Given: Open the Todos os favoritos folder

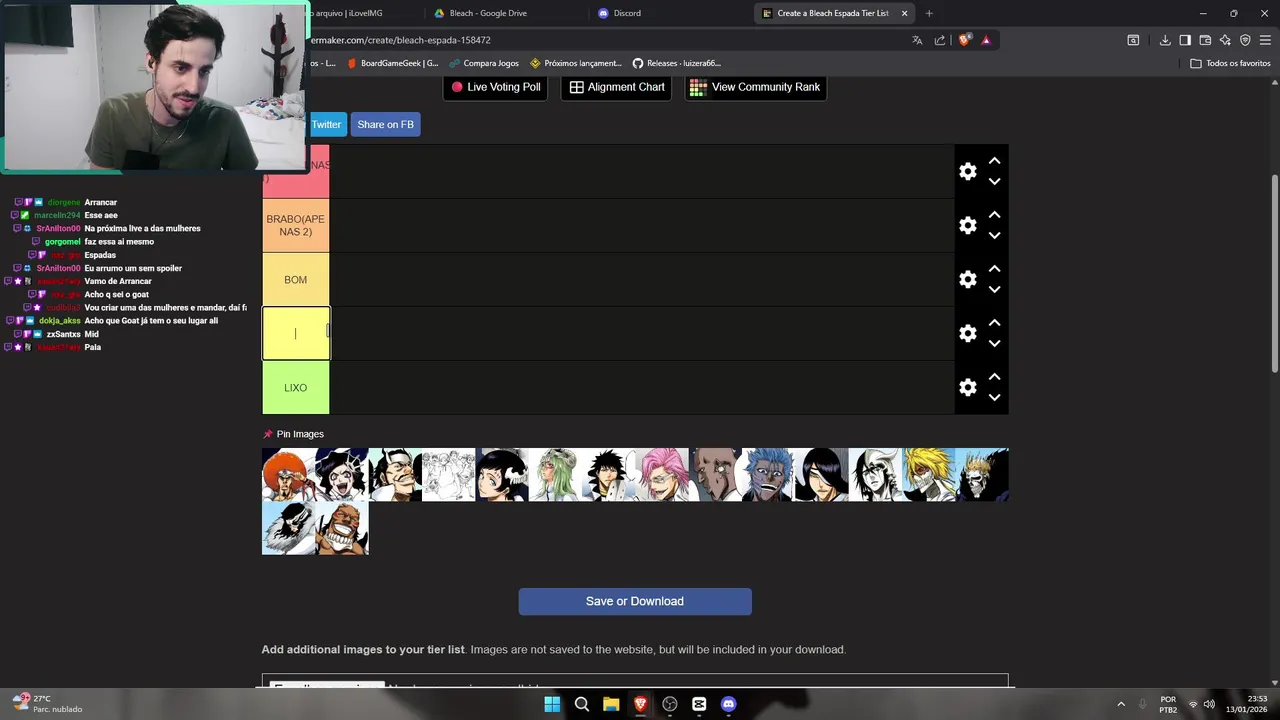Looking at the screenshot, I should 1230,63.
